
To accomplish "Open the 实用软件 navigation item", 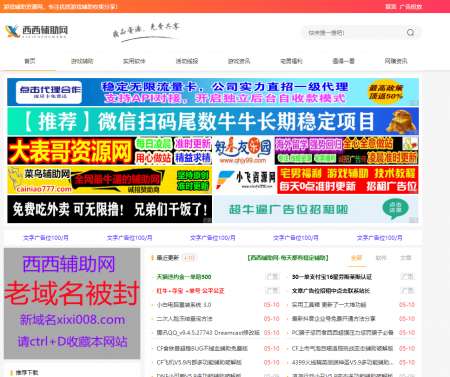I will point(134,61).
